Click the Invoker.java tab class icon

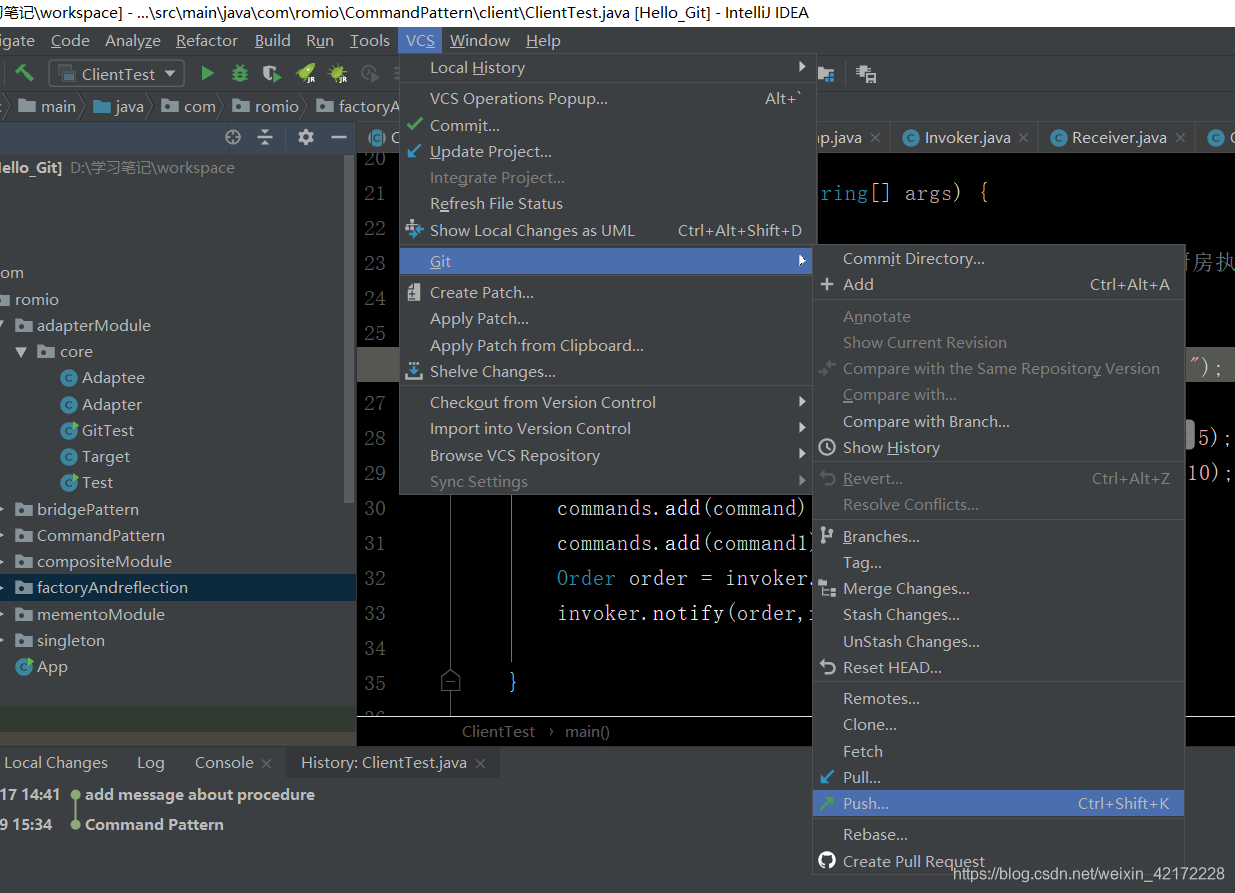[x=910, y=138]
